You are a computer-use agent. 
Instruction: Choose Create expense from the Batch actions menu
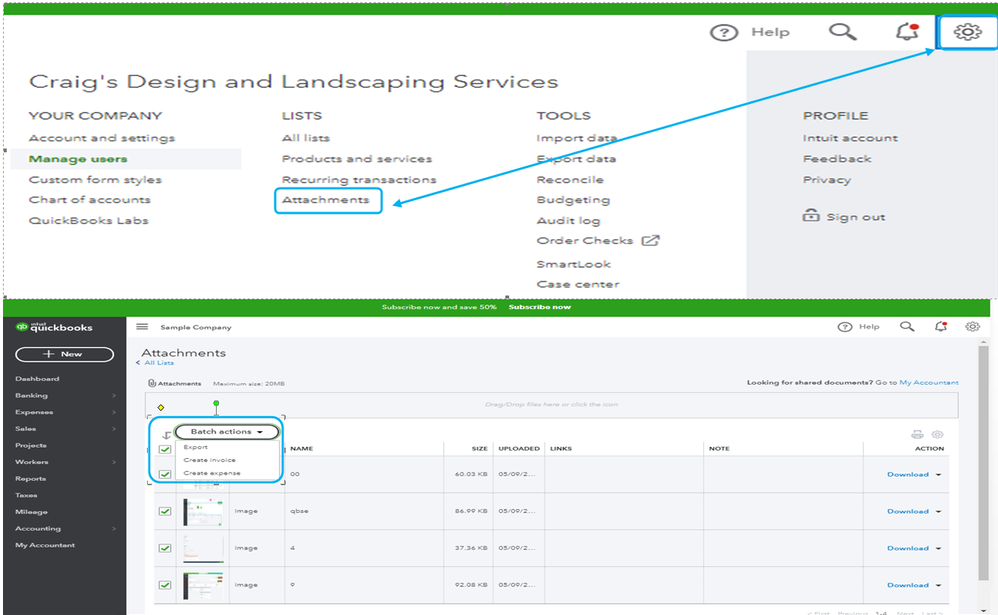pos(212,473)
